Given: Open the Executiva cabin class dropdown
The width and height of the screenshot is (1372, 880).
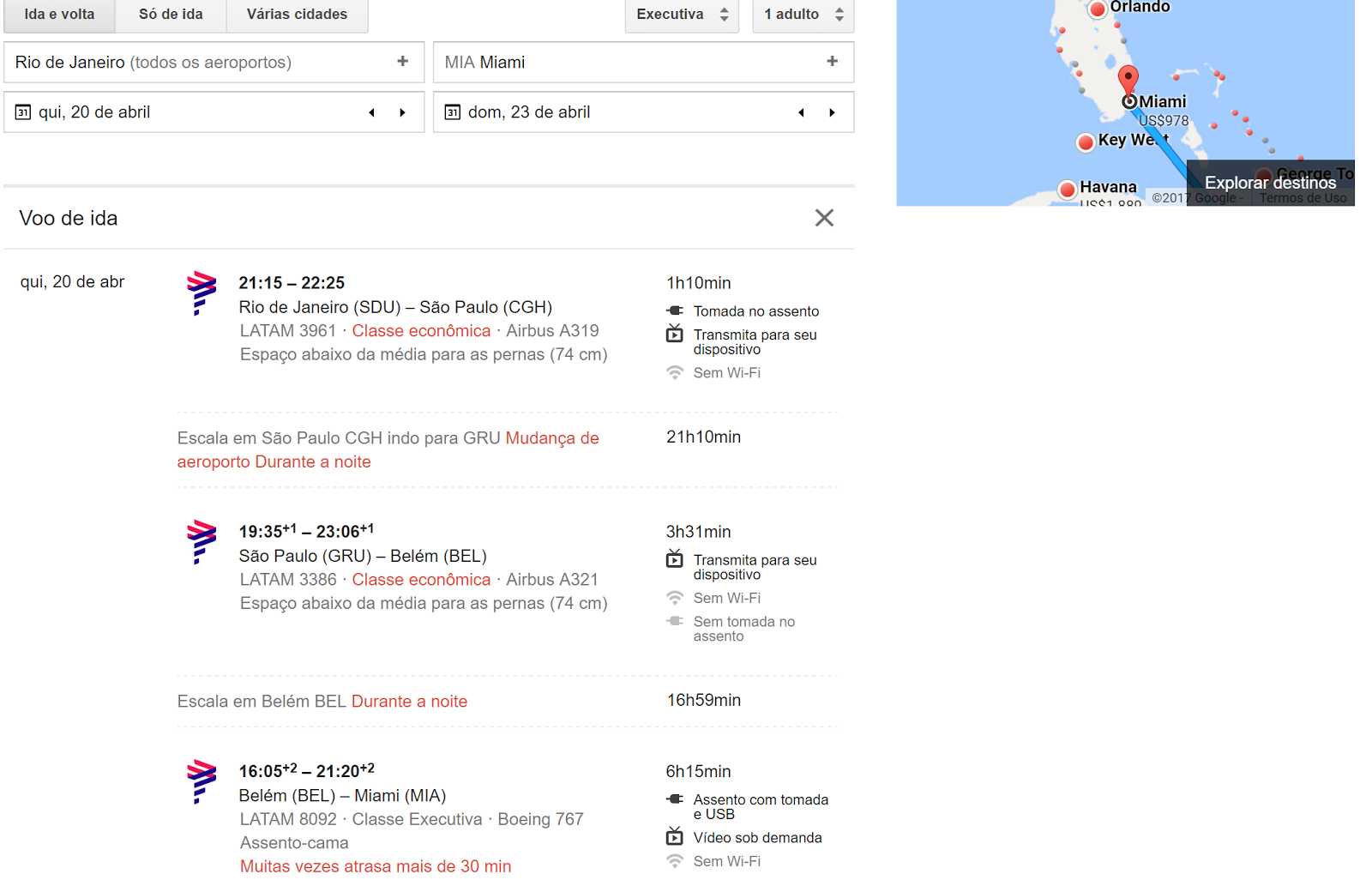Looking at the screenshot, I should pos(683,15).
